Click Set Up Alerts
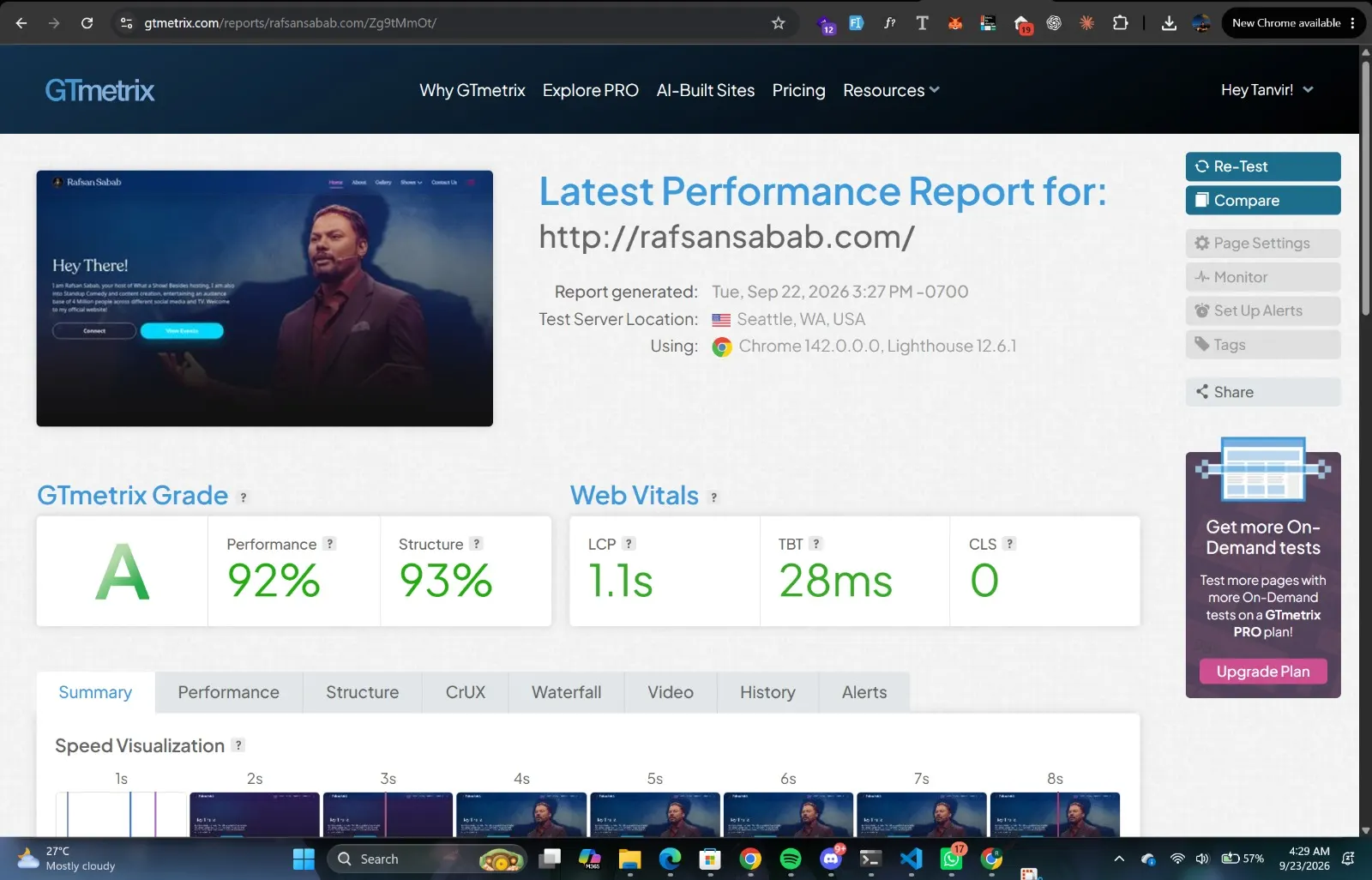 [1263, 310]
